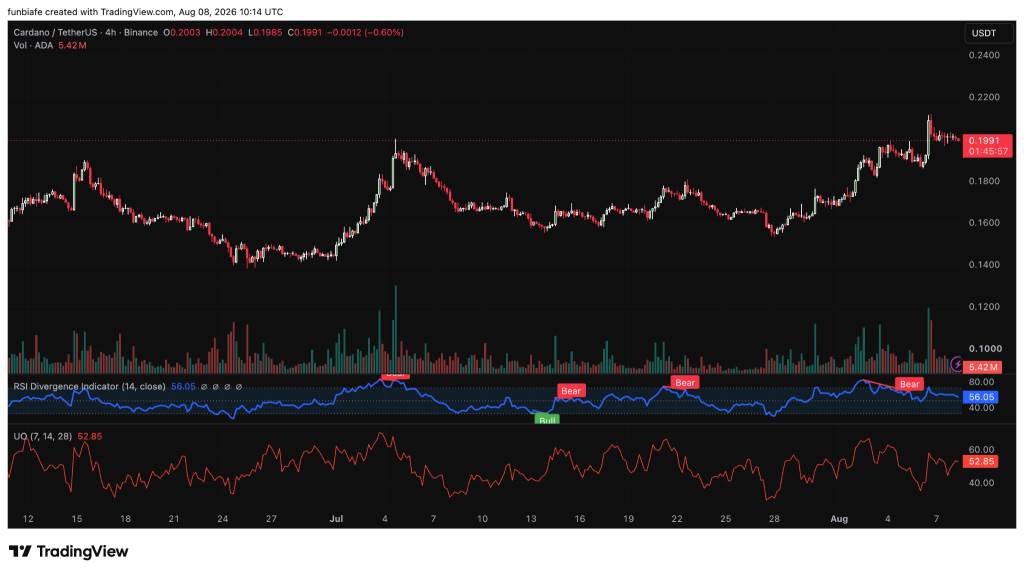Click the 19 date on time axis
1024x574 pixels.
(x=628, y=518)
